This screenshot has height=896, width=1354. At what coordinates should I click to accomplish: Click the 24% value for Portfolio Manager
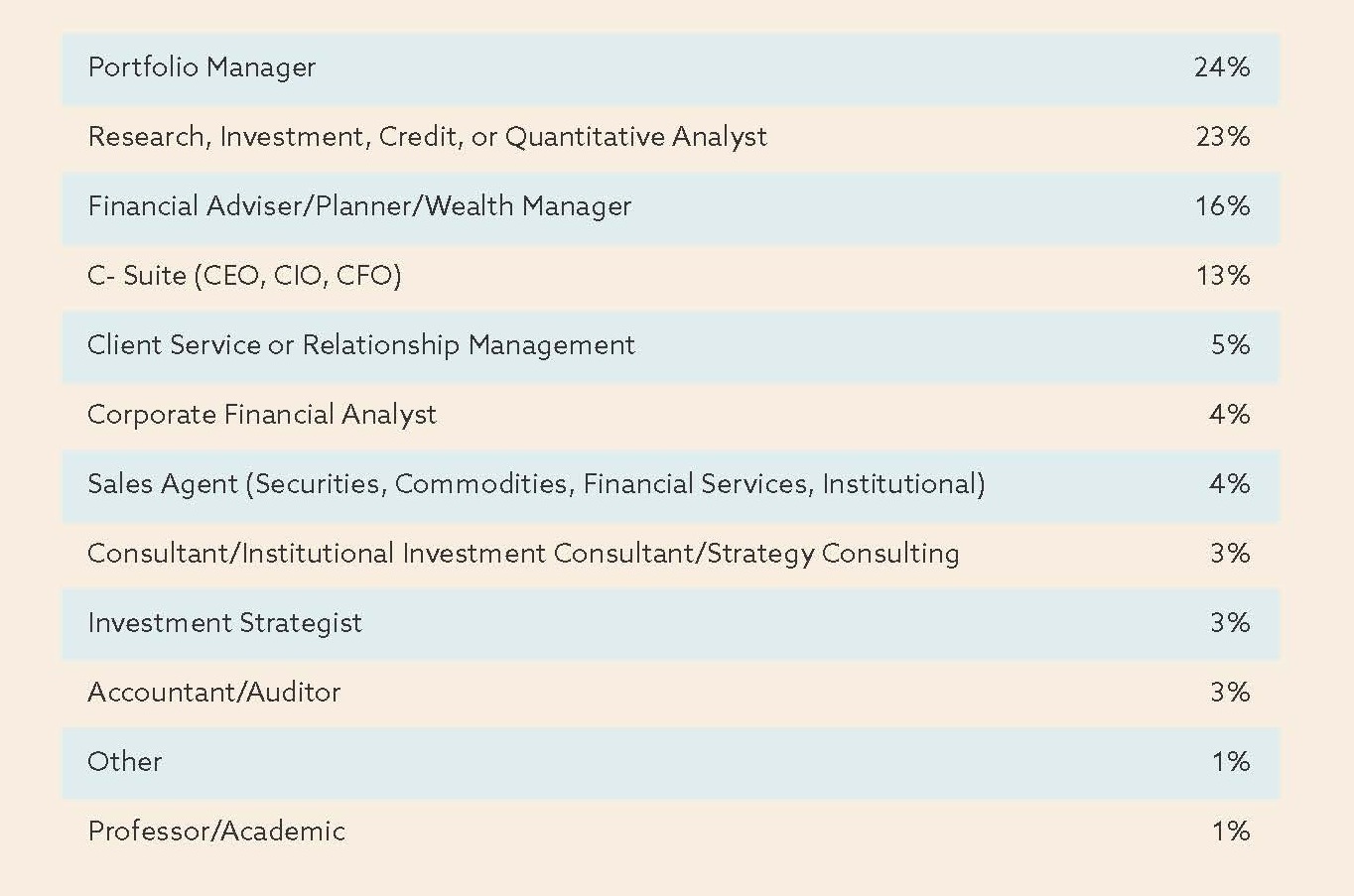coord(1222,67)
